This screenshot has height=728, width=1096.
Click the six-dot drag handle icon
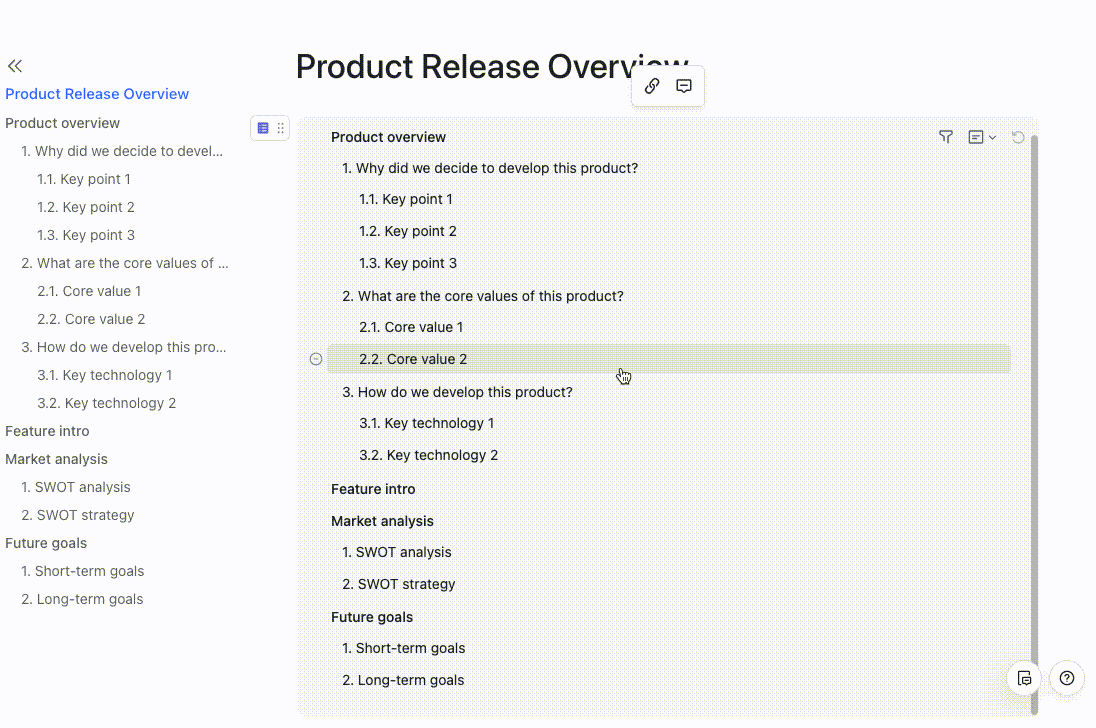point(281,128)
